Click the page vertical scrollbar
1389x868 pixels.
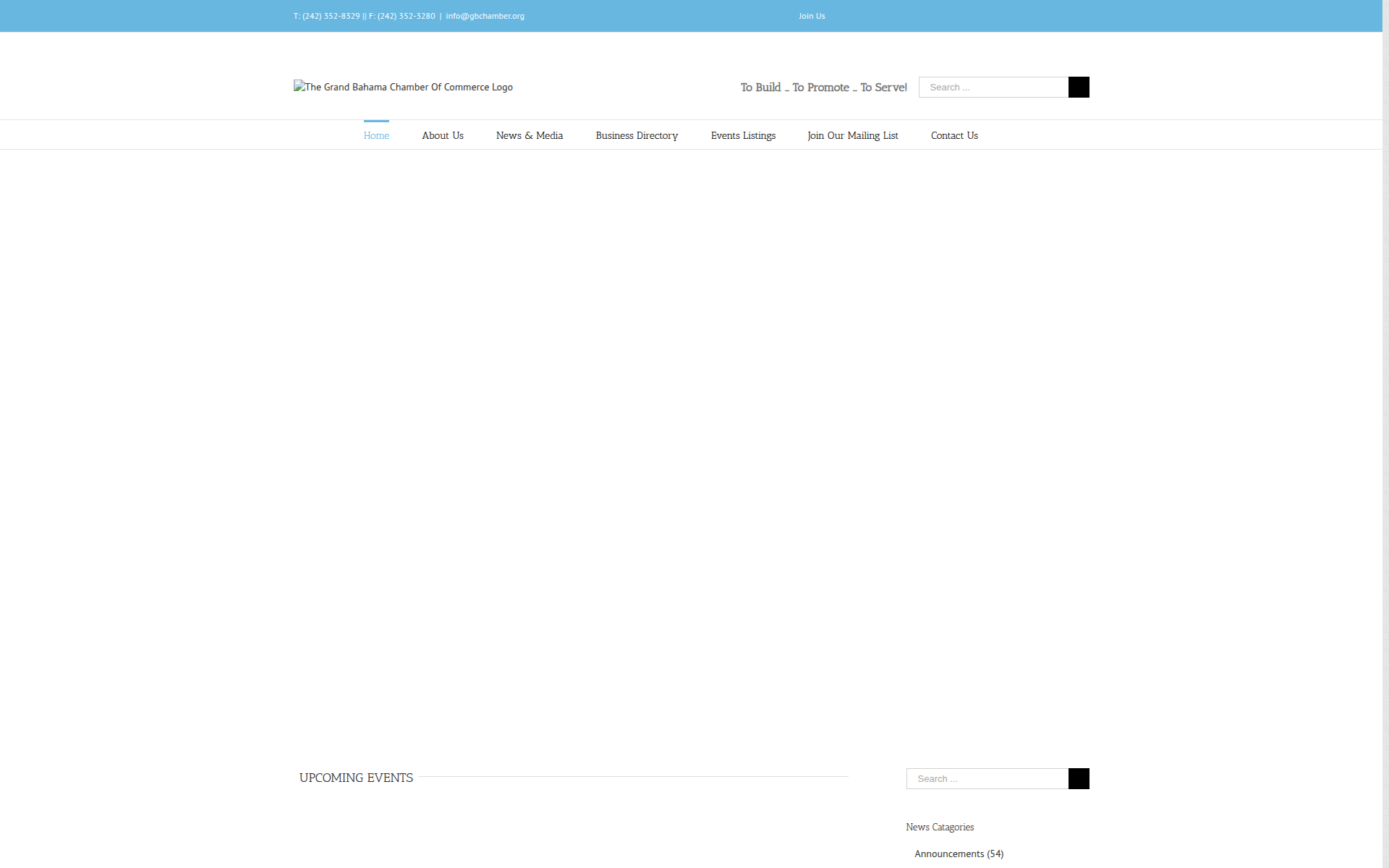tap(1385, 434)
